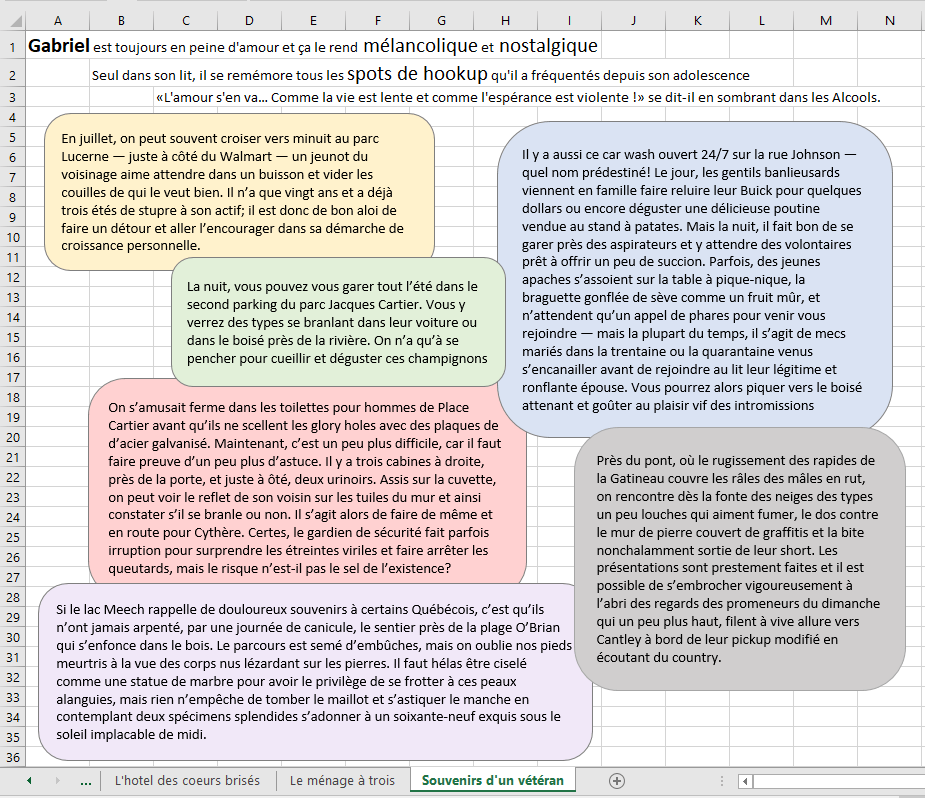
Task: Click the New sheet plus icon
Action: pos(617,781)
